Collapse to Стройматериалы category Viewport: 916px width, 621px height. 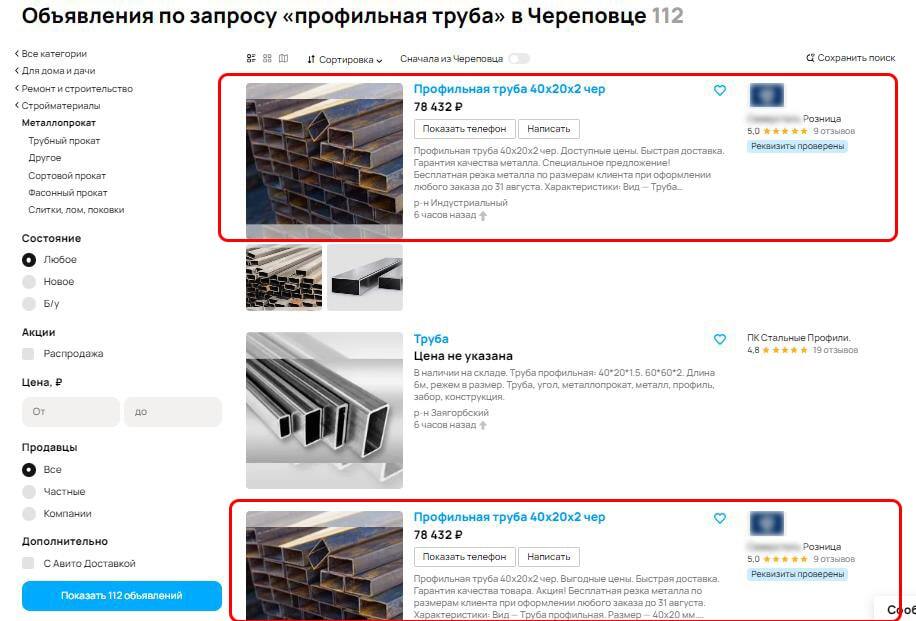coord(57,106)
